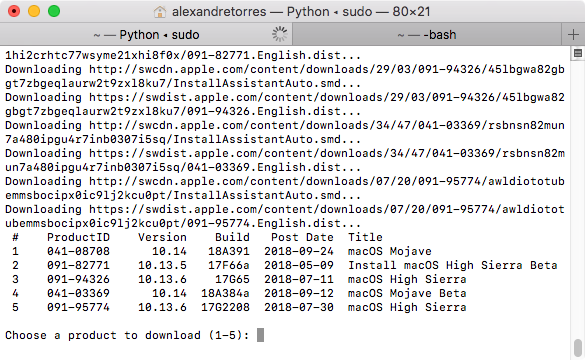Open a new terminal tab with plus button

pos(573,35)
